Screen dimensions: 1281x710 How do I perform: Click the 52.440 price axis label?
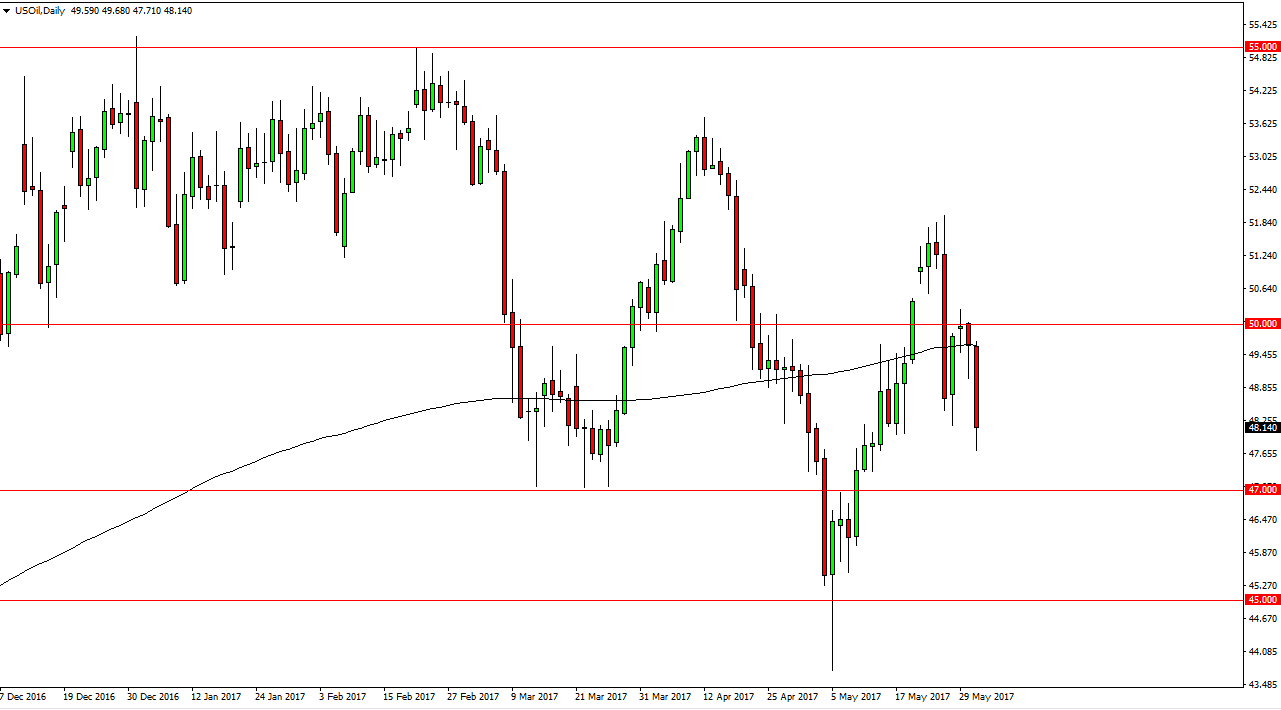[1262, 190]
